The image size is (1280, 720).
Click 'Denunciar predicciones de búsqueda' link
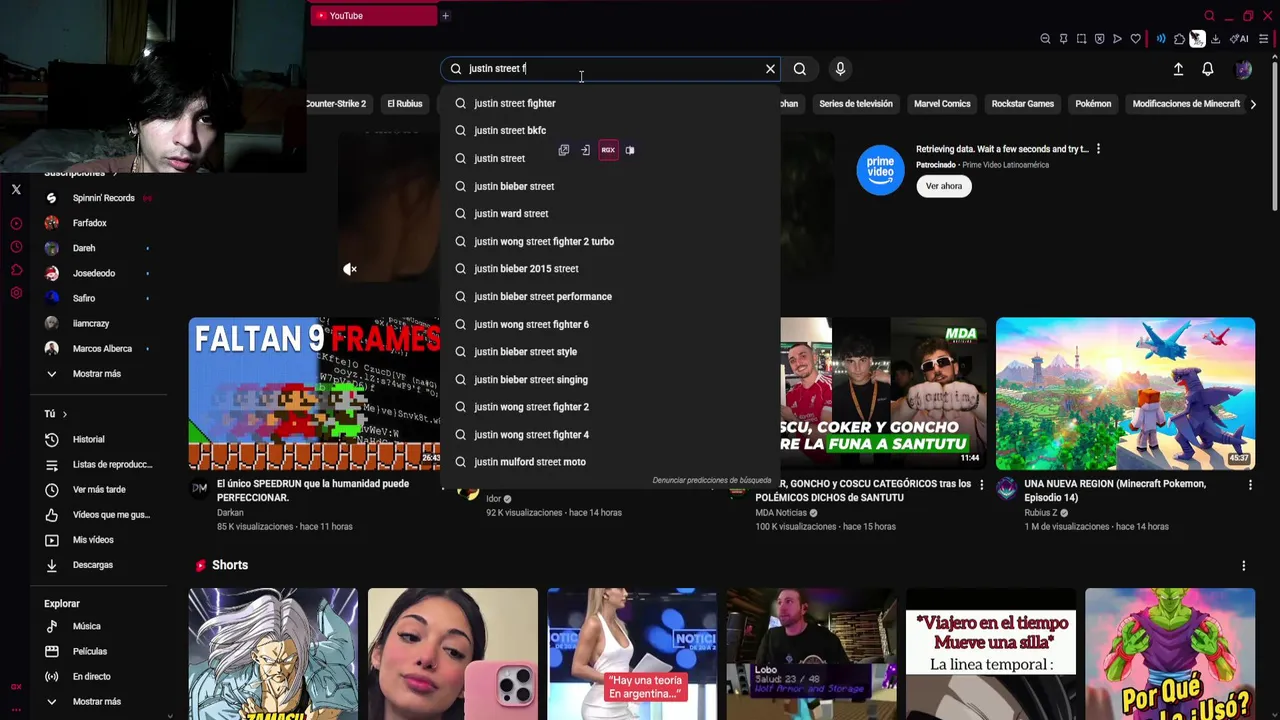[x=712, y=480]
